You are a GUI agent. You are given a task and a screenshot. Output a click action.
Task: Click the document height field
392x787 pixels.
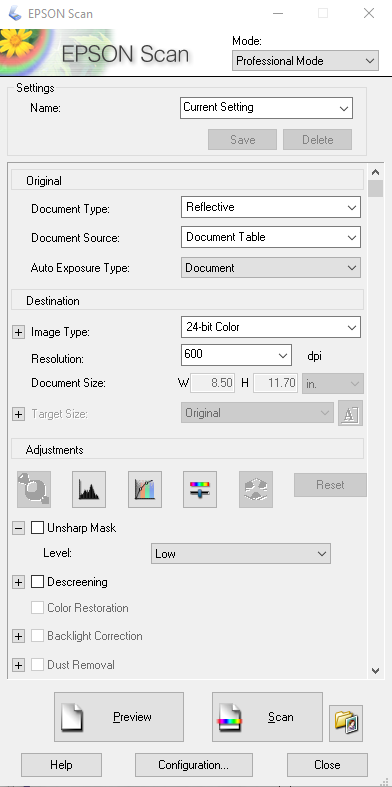[276, 383]
